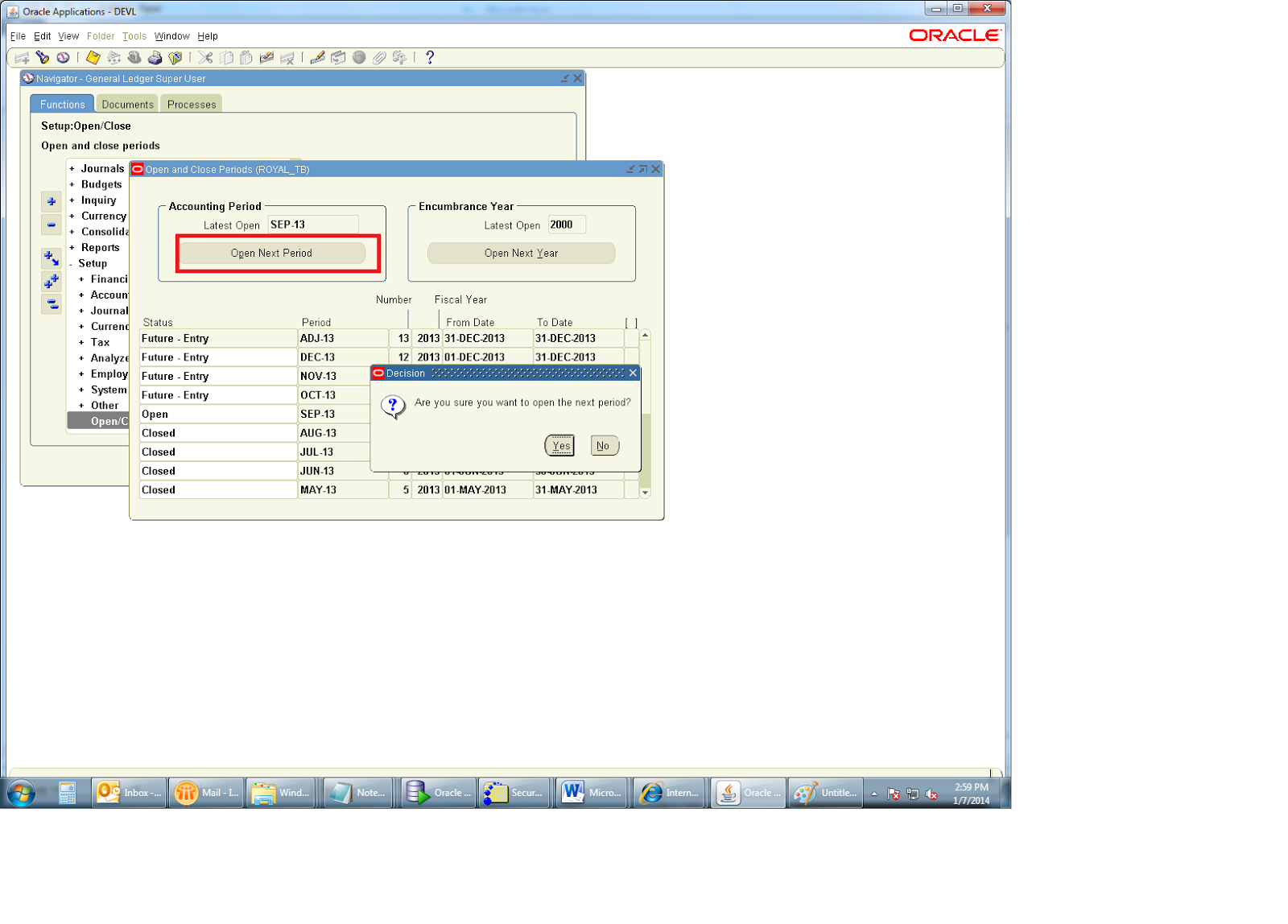Click Navigator's Expand All Children button
Image resolution: width=1288 pixels, height=924 pixels.
[52, 258]
